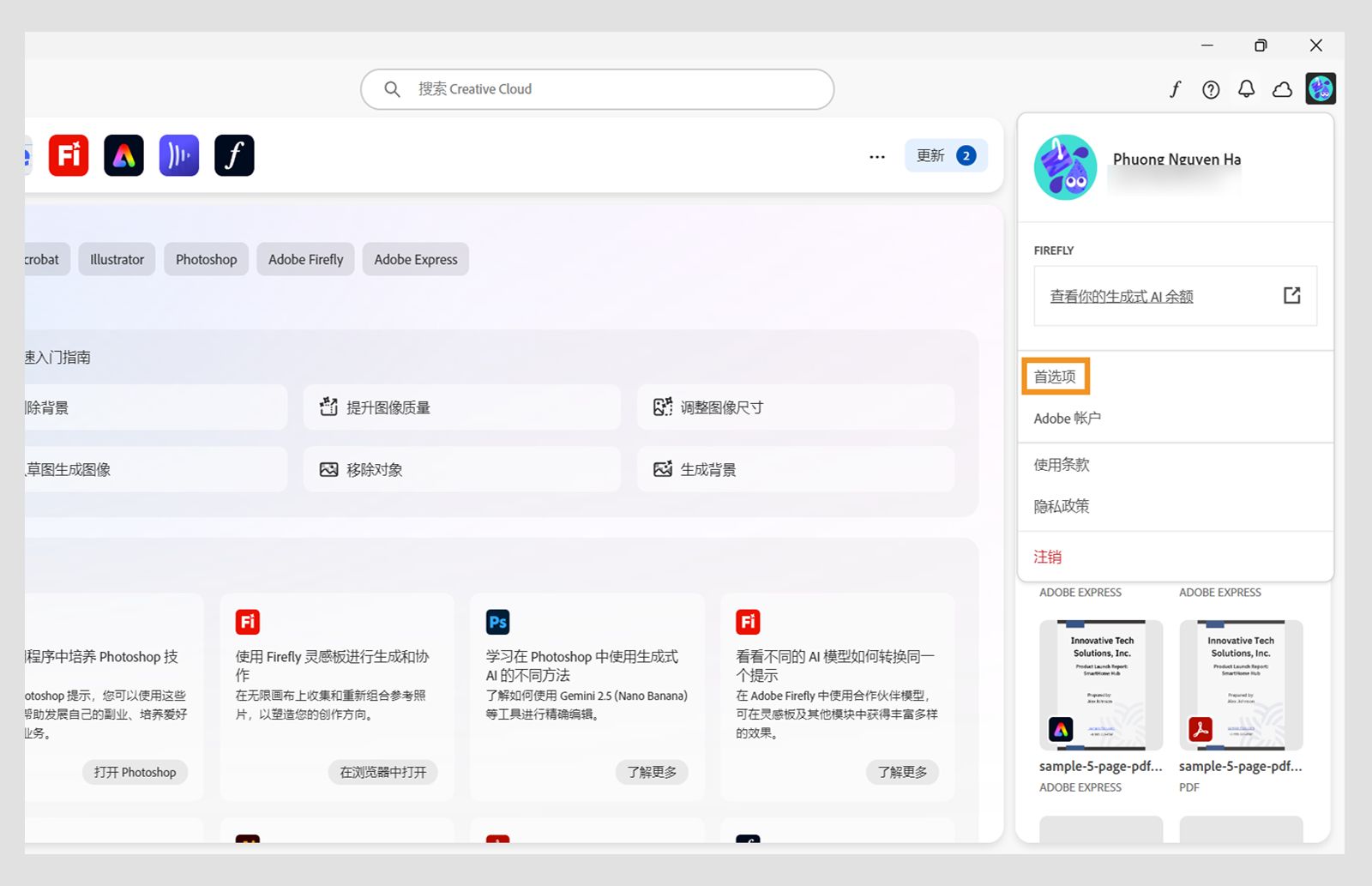Click the Ps icon on the Photoshop tutorial card

[x=497, y=622]
